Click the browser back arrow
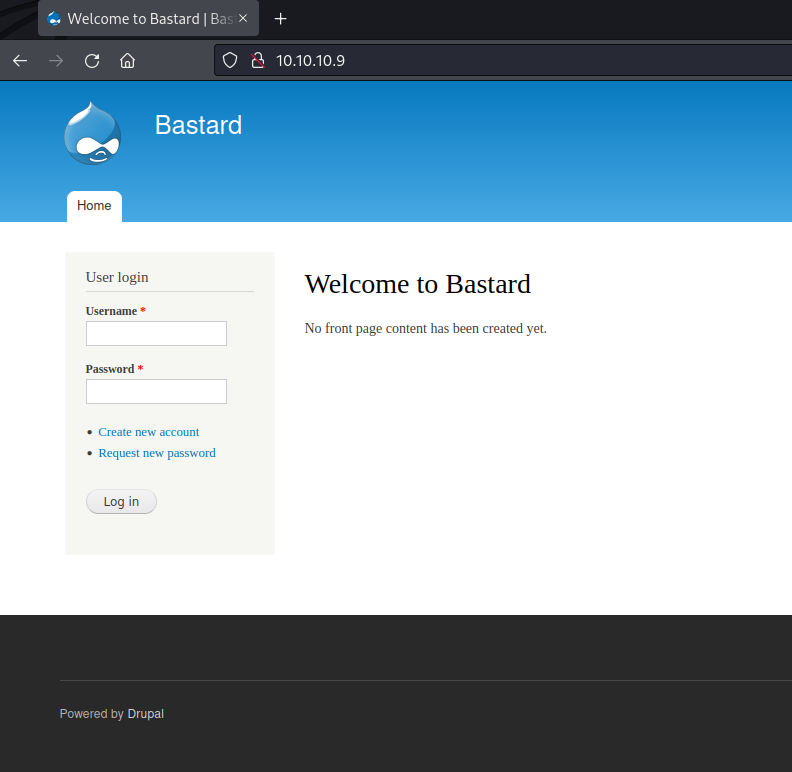Image resolution: width=792 pixels, height=772 pixels. pos(20,61)
